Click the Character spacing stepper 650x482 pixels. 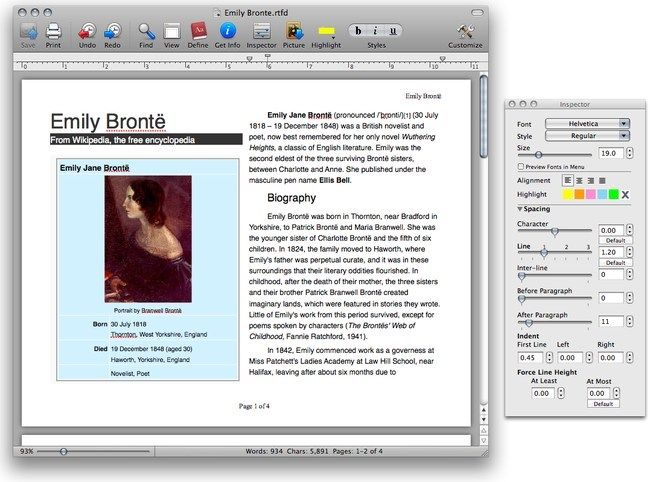[x=630, y=230]
